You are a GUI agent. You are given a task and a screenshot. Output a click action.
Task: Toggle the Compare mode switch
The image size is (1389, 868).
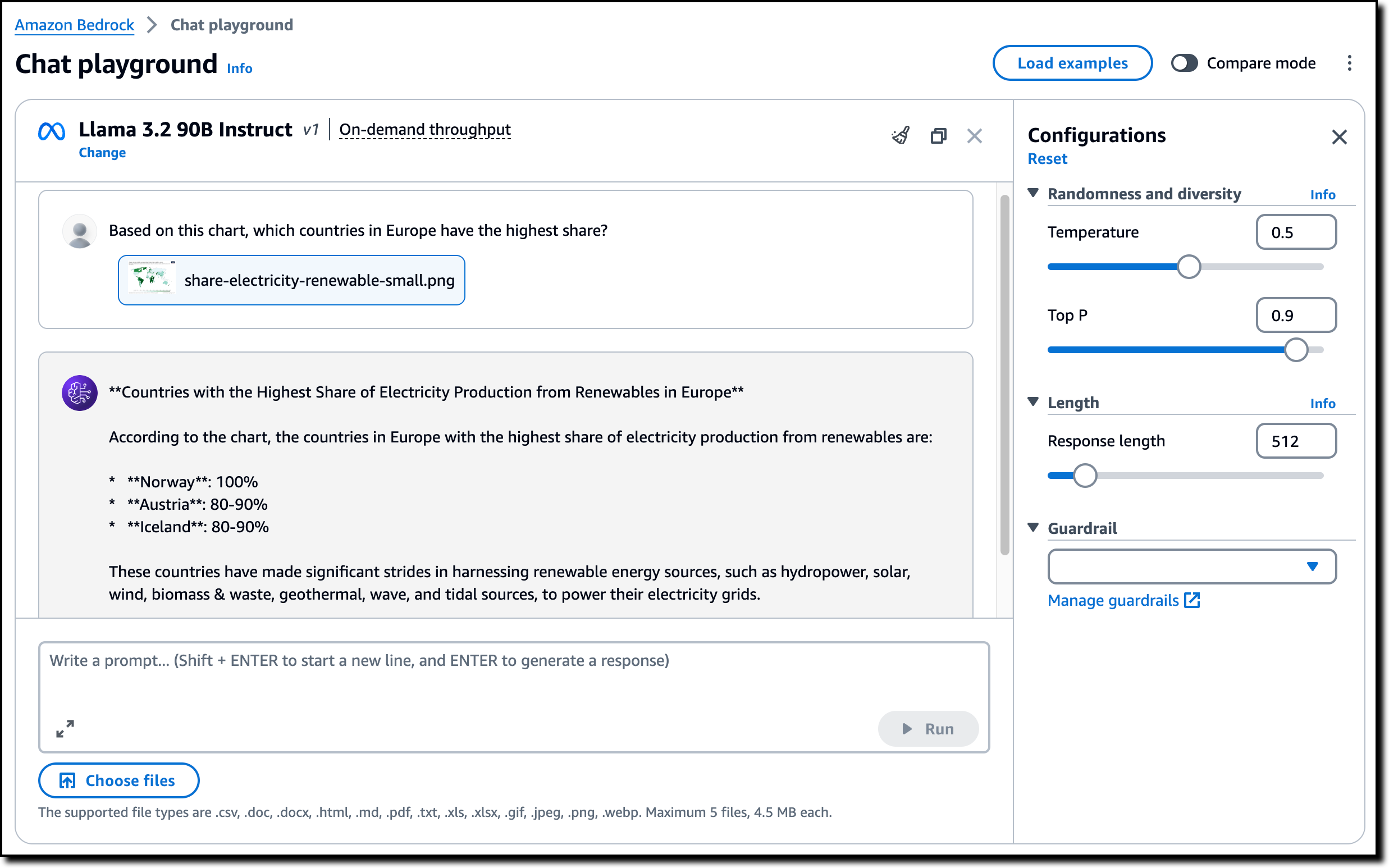point(1185,63)
